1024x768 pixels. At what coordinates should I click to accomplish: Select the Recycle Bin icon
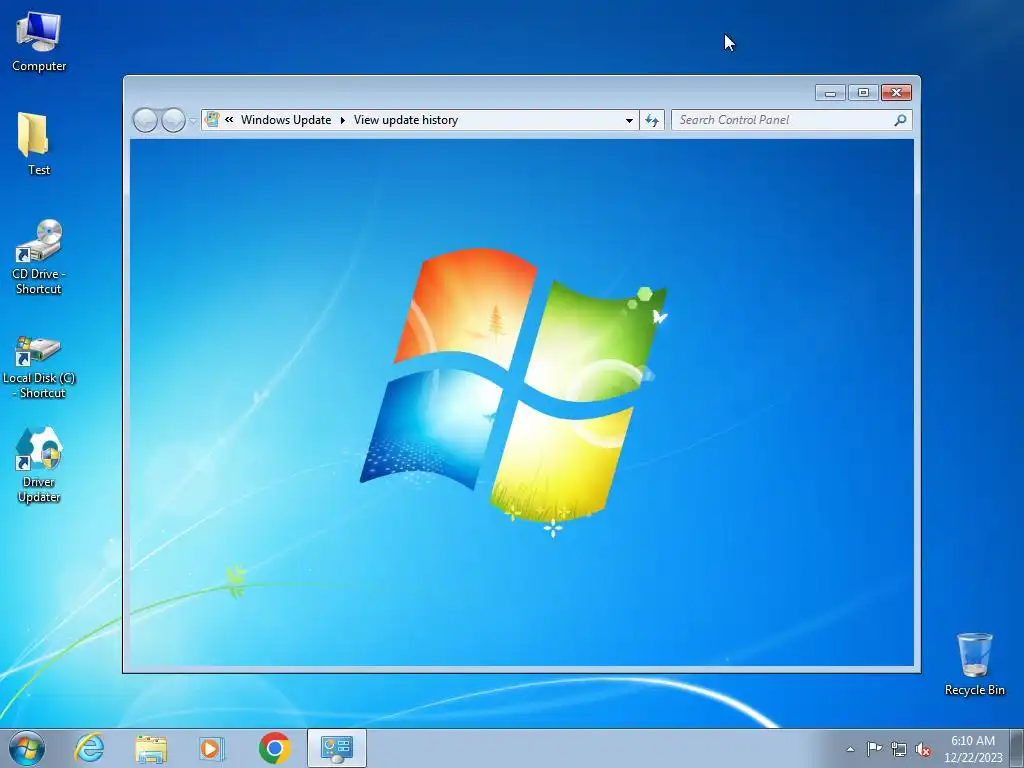(x=974, y=664)
